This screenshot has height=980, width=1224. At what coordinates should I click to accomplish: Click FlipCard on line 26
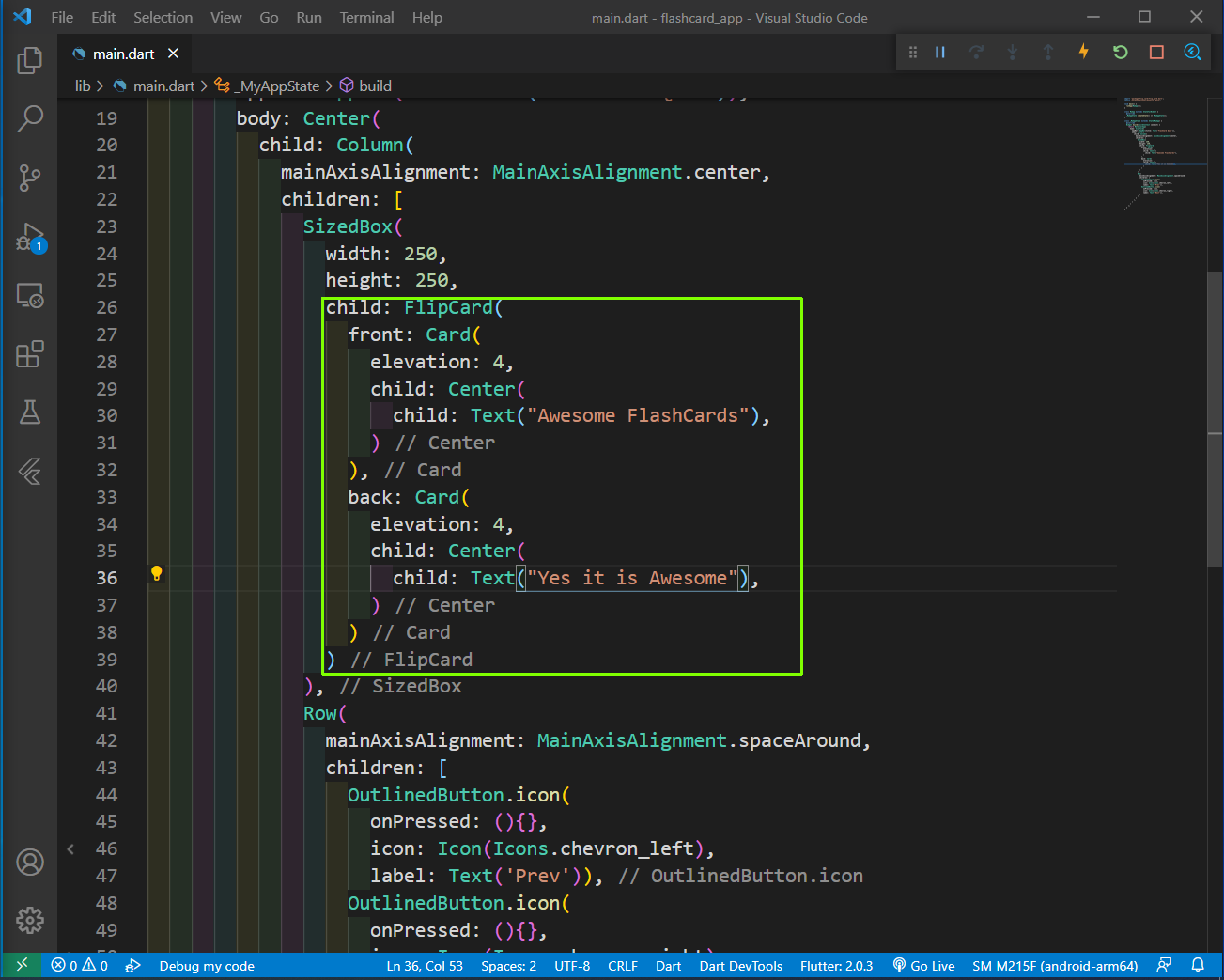tap(448, 307)
